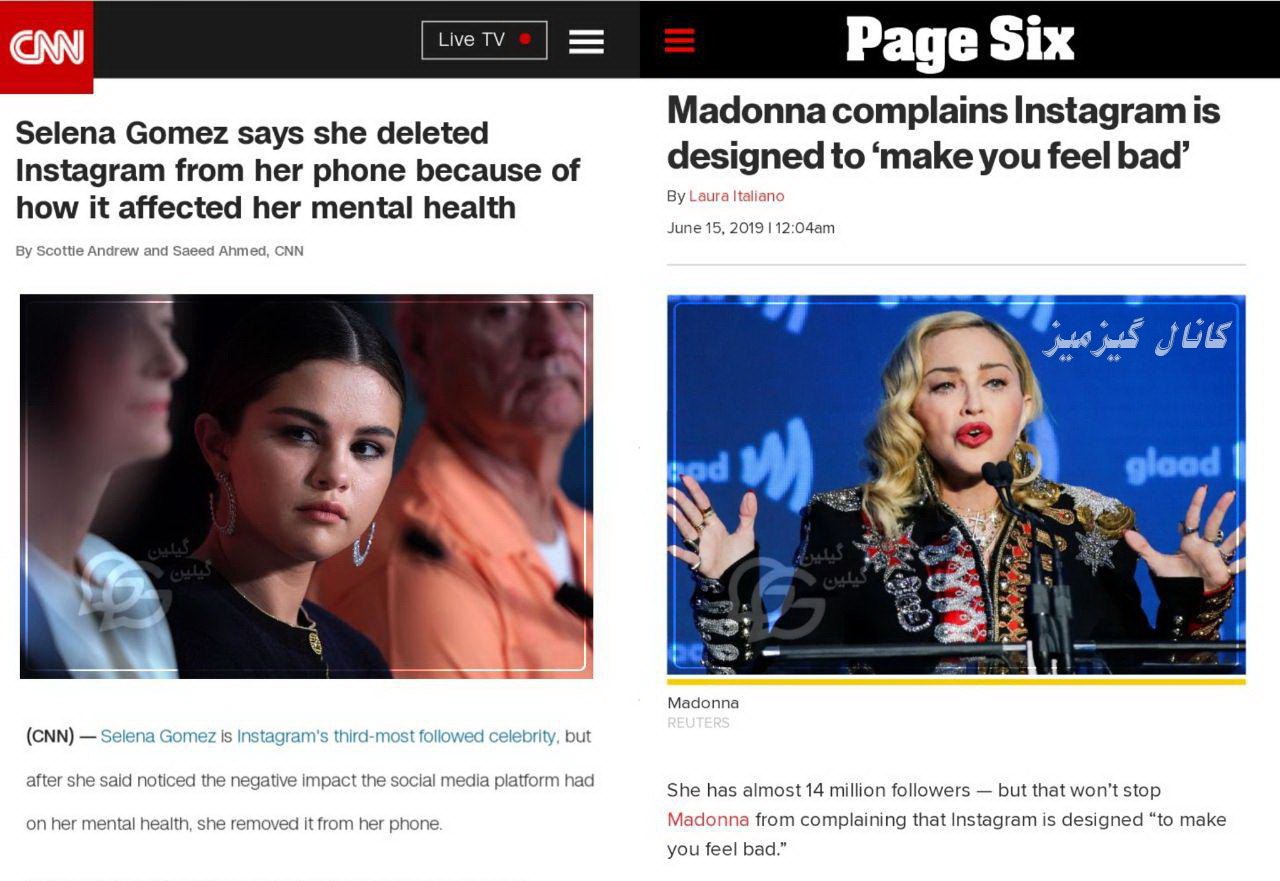
Task: Click the red Madonna link in article
Action: click(708, 820)
